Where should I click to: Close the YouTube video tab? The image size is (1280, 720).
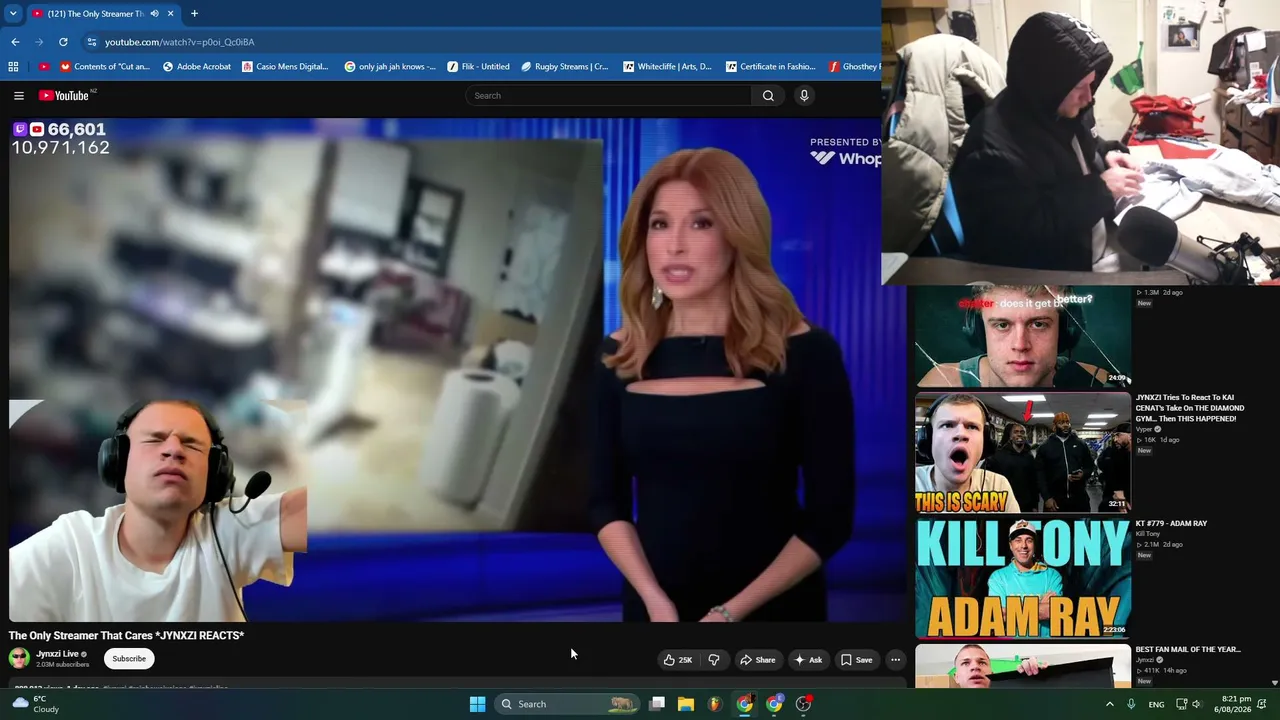(170, 14)
